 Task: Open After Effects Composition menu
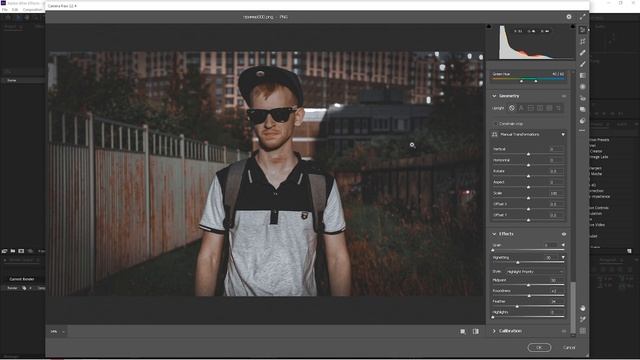(x=32, y=9)
